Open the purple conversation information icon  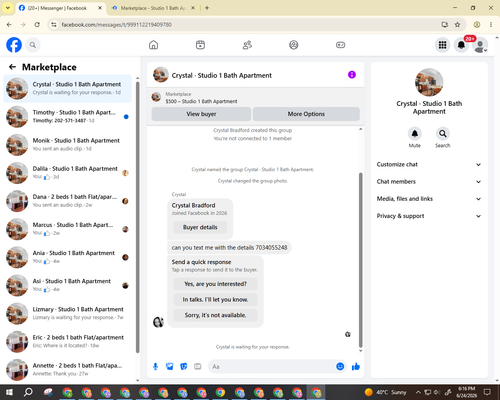point(352,75)
